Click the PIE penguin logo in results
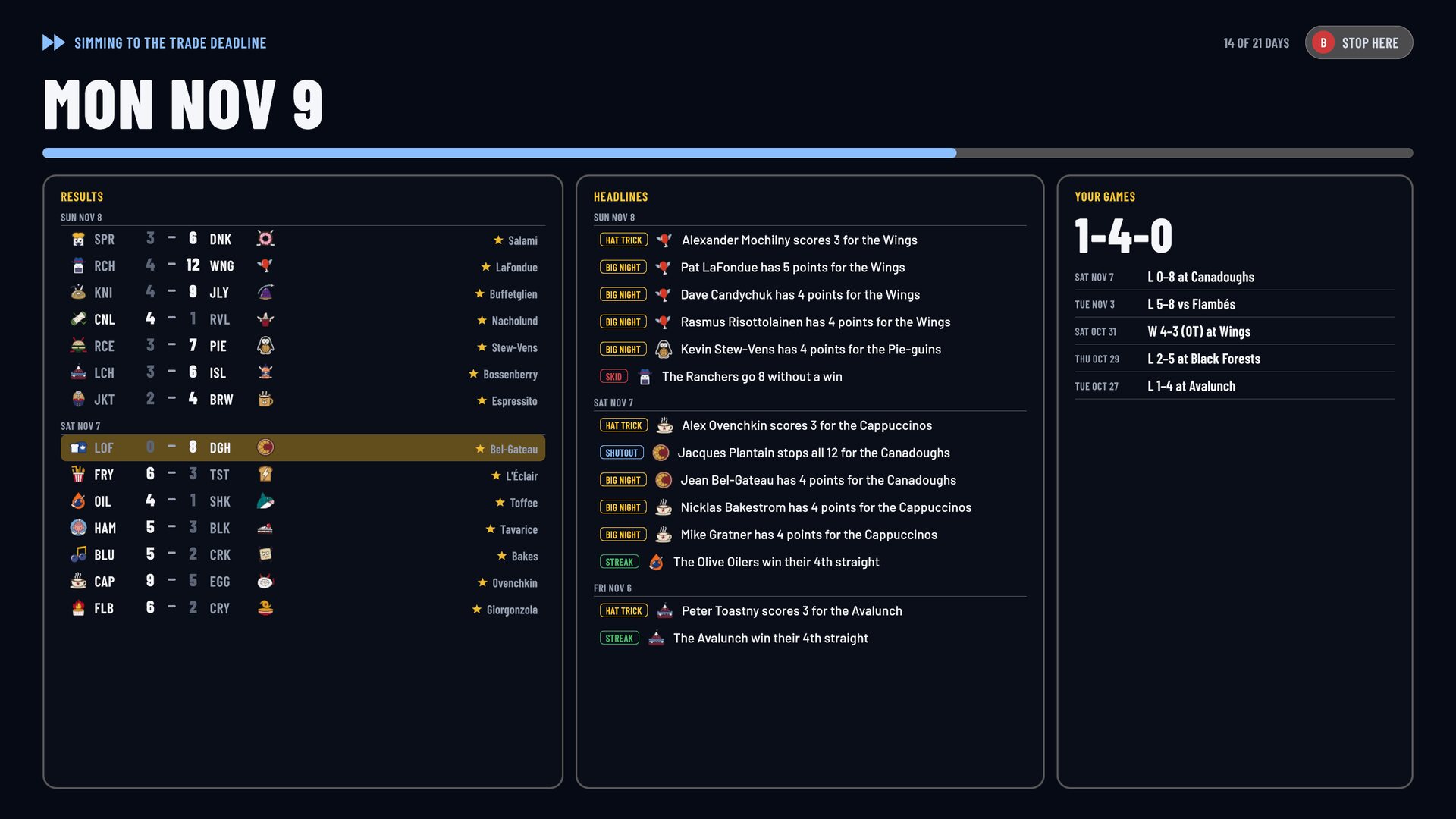 coord(265,346)
